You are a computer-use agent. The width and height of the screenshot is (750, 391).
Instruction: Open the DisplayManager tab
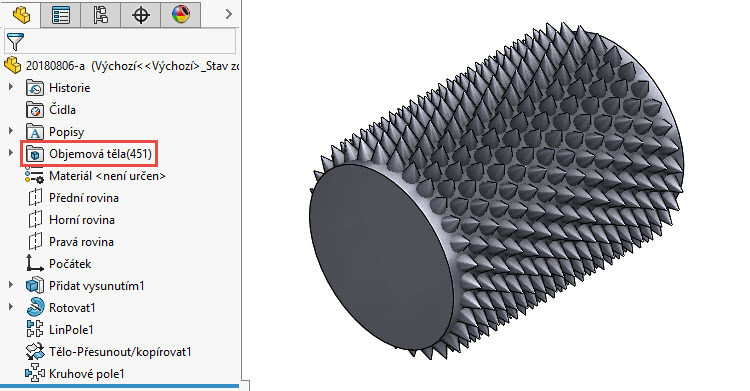coord(181,14)
